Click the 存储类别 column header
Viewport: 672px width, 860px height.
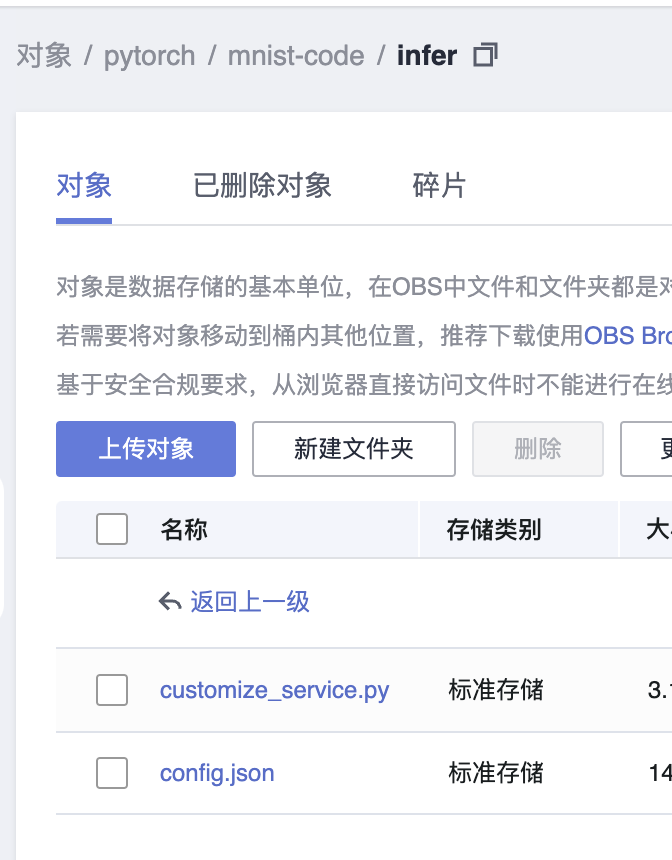[x=494, y=529]
